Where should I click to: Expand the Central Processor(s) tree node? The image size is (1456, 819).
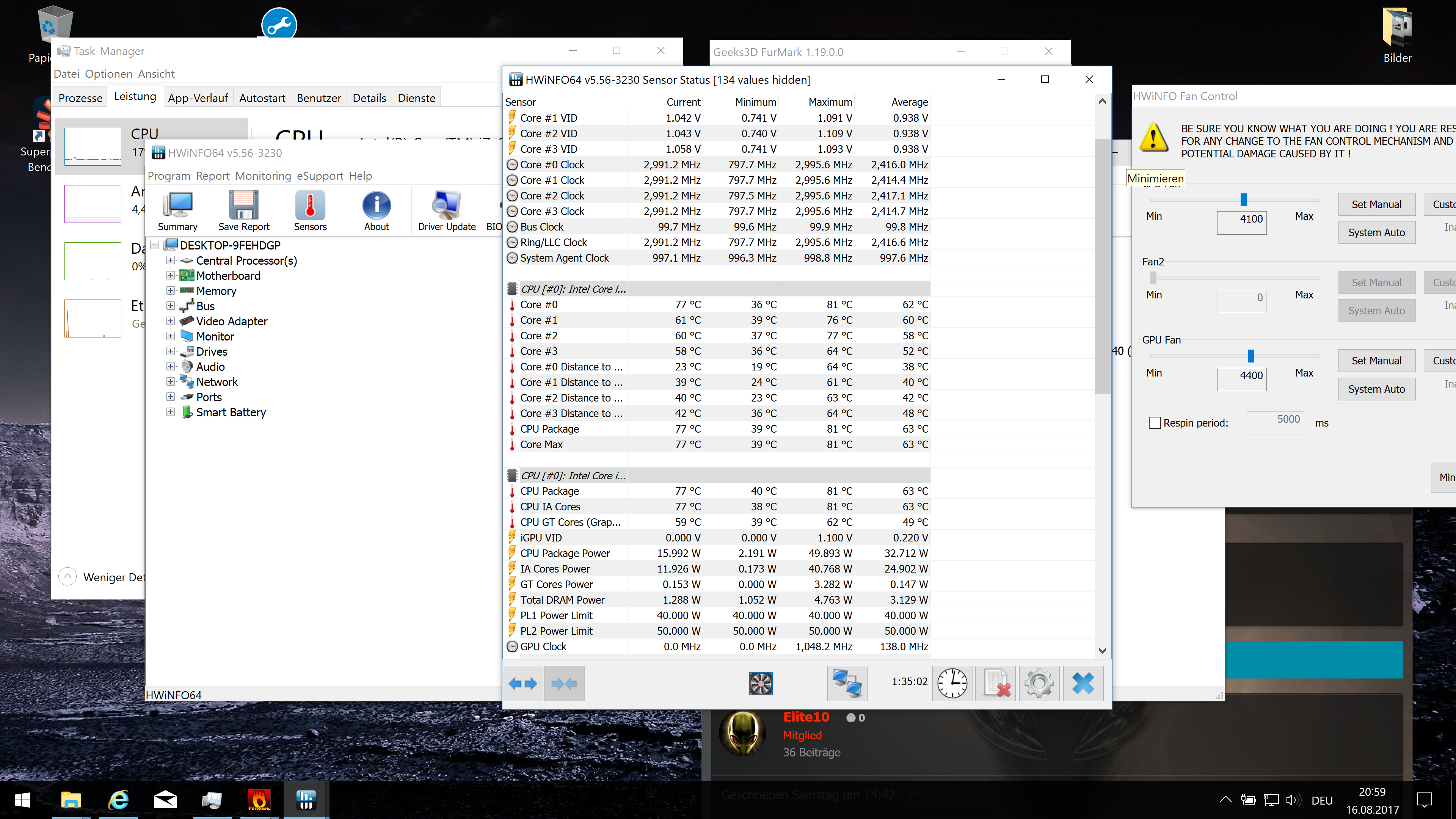(171, 260)
